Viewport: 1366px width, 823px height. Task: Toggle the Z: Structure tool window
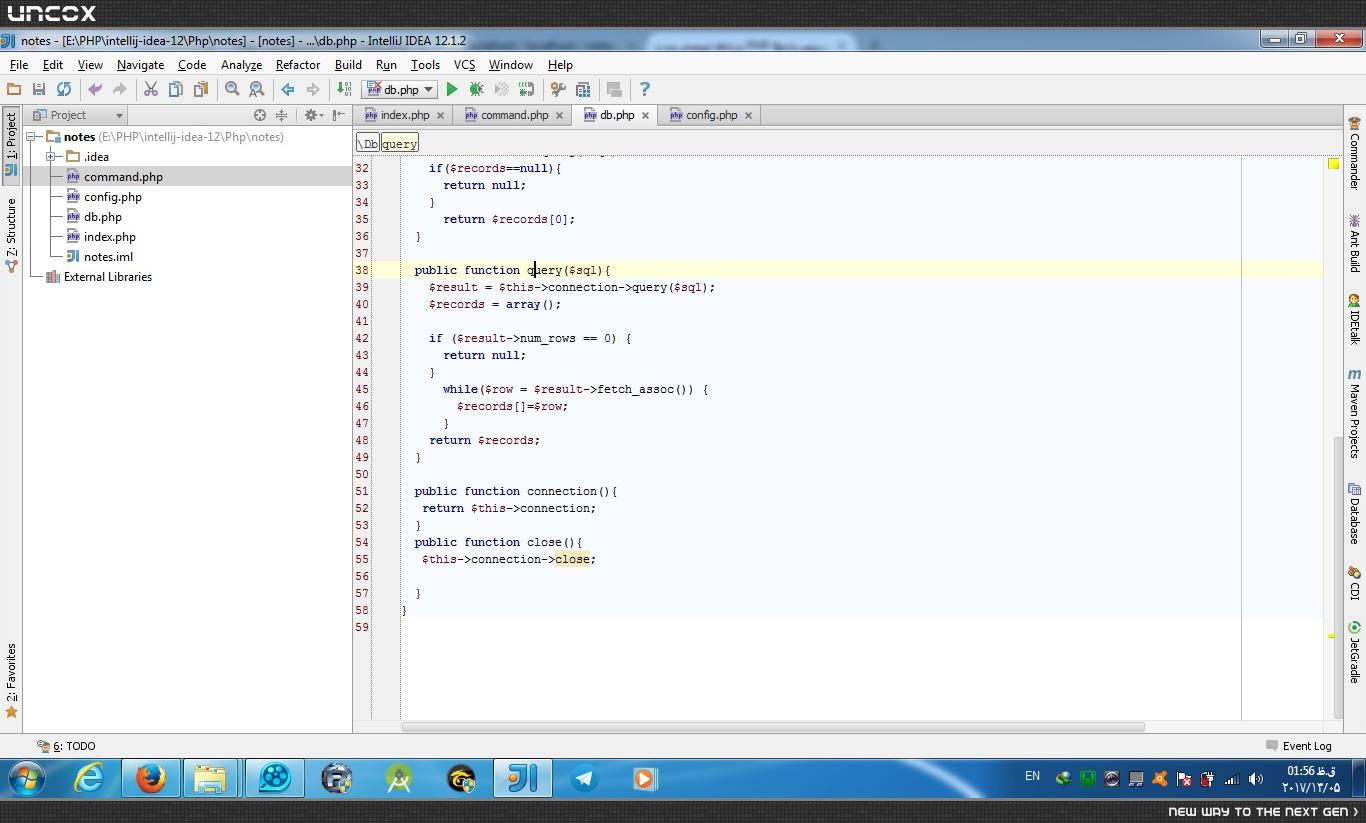[11, 235]
